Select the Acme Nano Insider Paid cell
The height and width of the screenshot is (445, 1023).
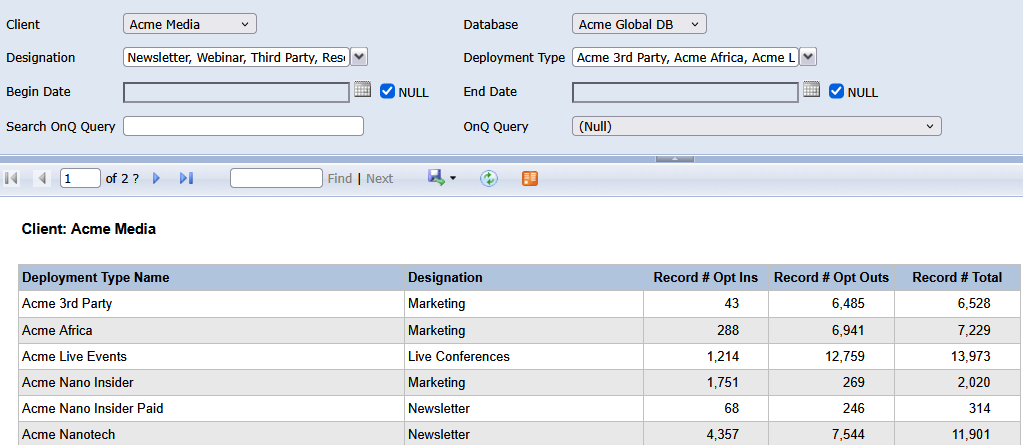211,408
